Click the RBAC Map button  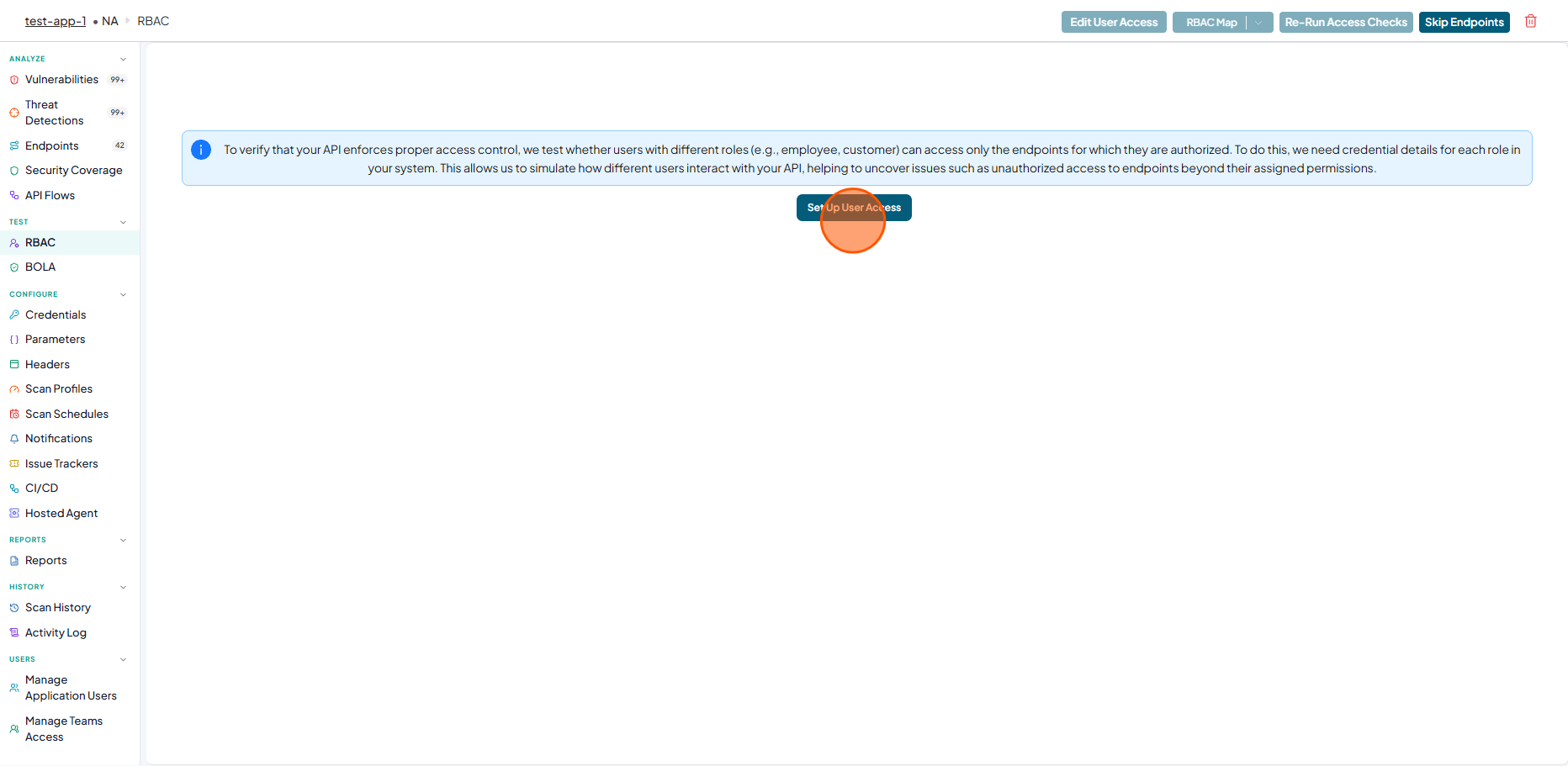[1210, 23]
